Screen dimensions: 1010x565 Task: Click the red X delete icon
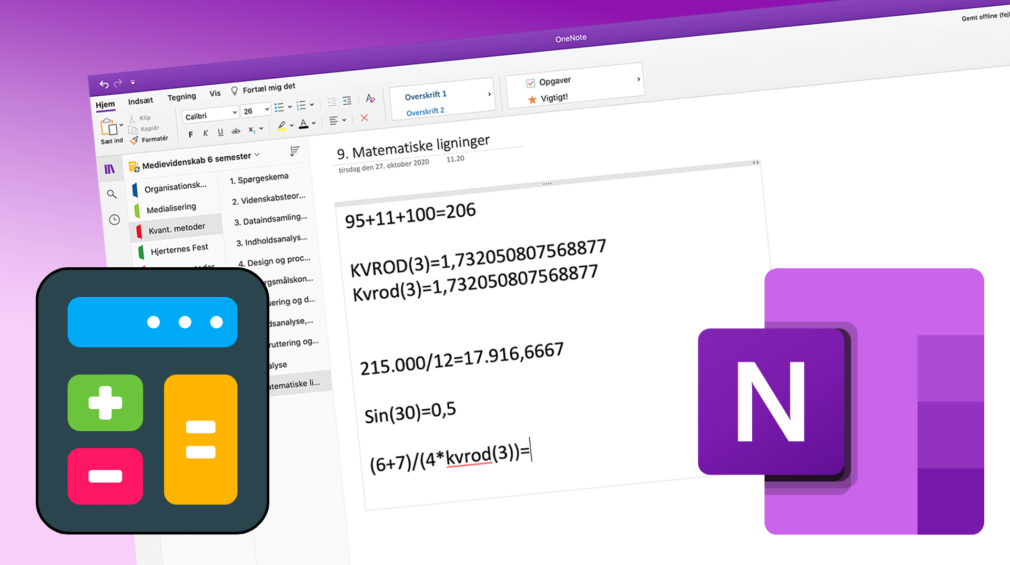click(365, 118)
